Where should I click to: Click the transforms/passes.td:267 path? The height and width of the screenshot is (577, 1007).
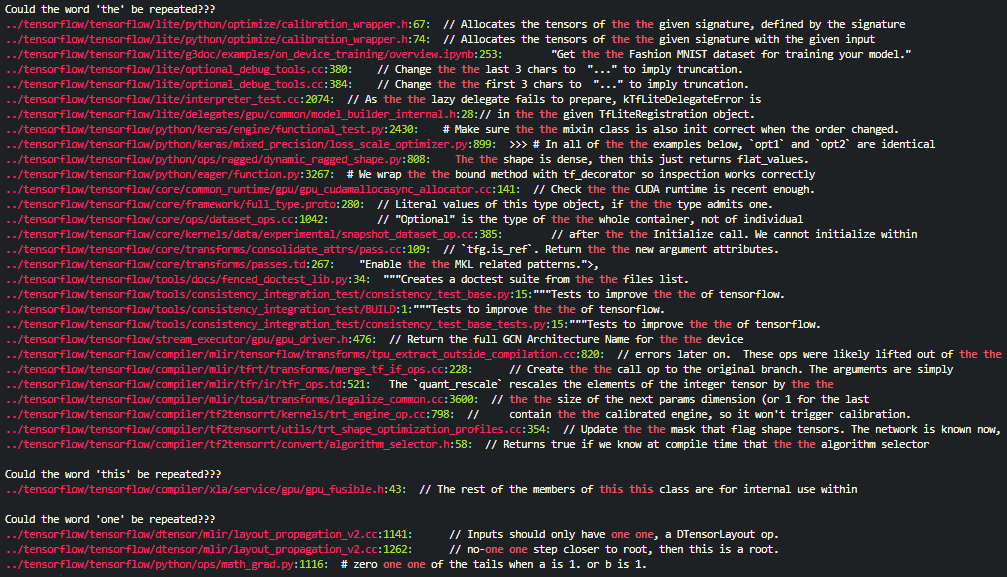point(169,264)
